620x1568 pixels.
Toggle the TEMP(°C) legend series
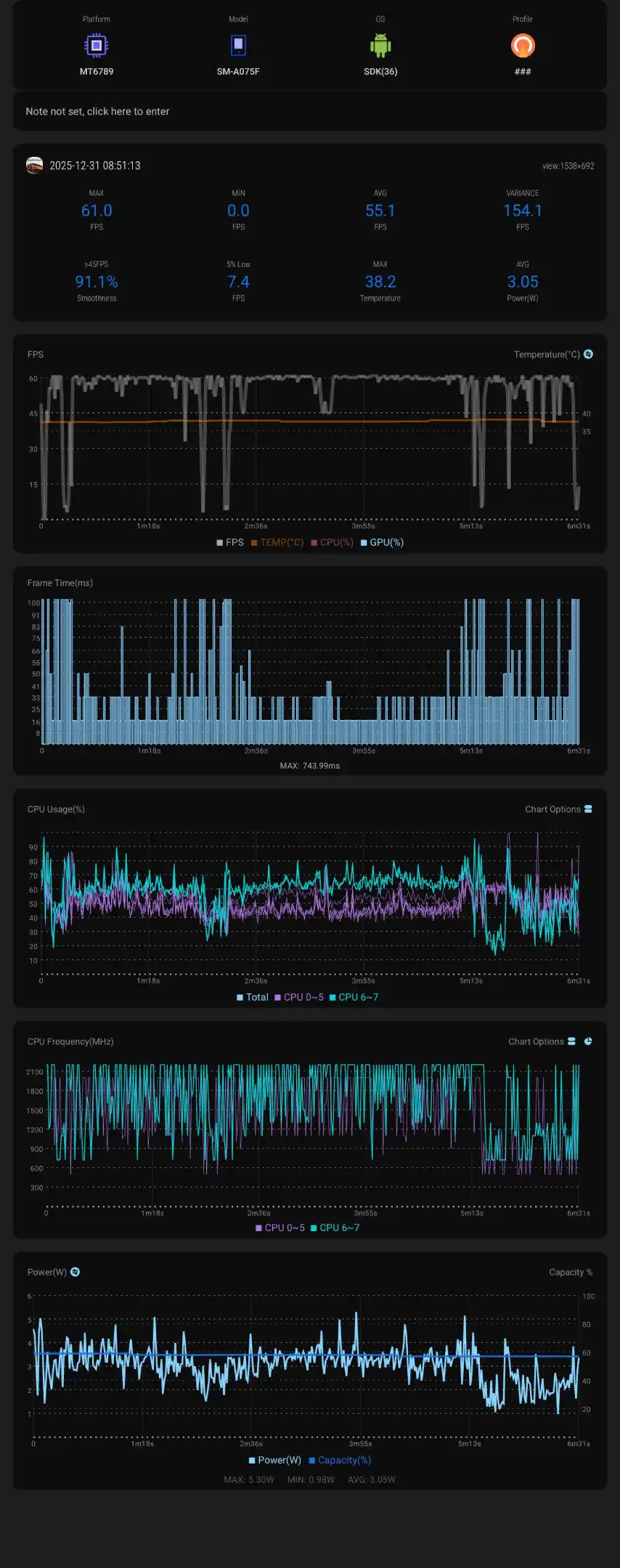click(x=277, y=542)
